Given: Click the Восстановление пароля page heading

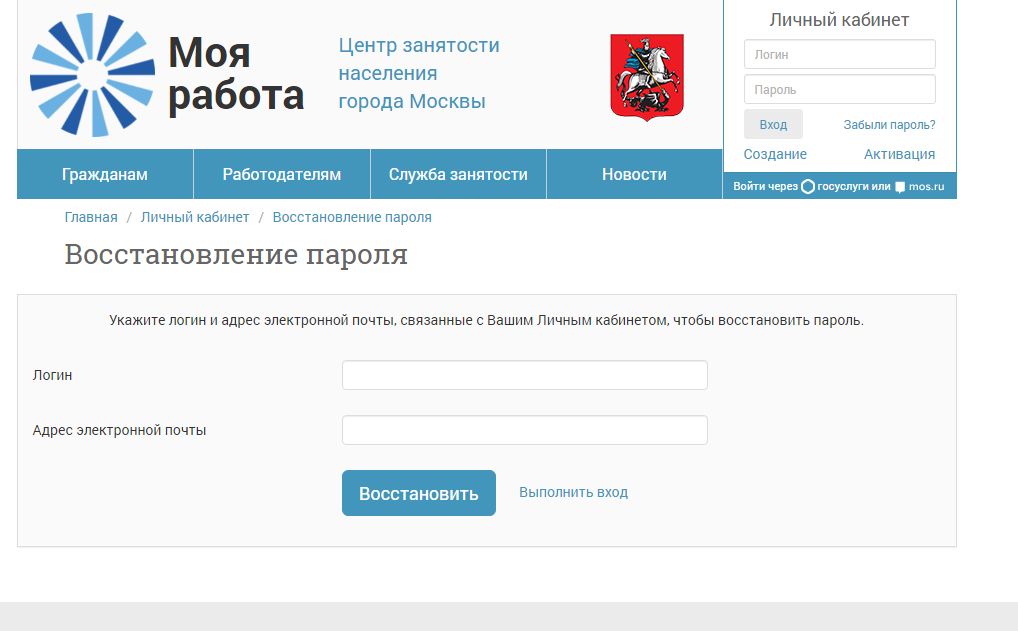Looking at the screenshot, I should pos(236,254).
